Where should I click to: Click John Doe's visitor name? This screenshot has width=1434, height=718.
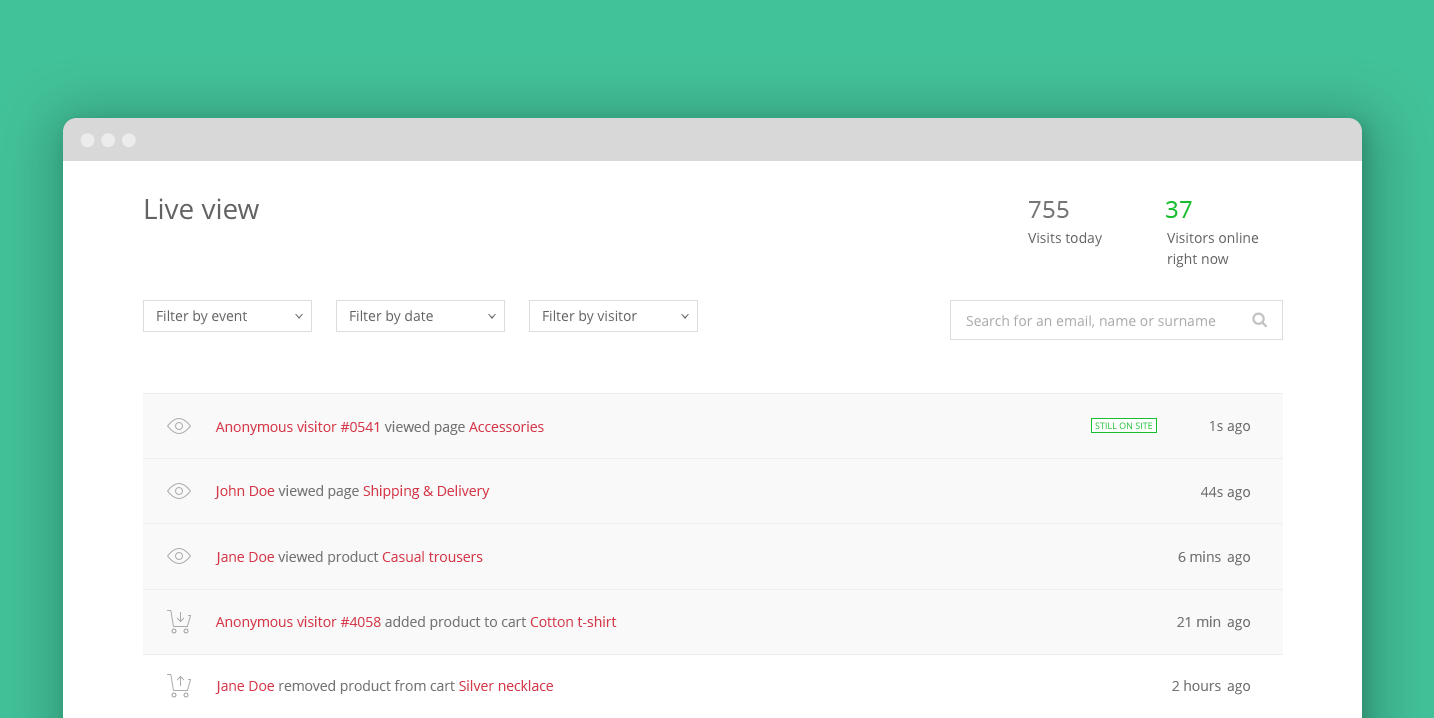[244, 491]
